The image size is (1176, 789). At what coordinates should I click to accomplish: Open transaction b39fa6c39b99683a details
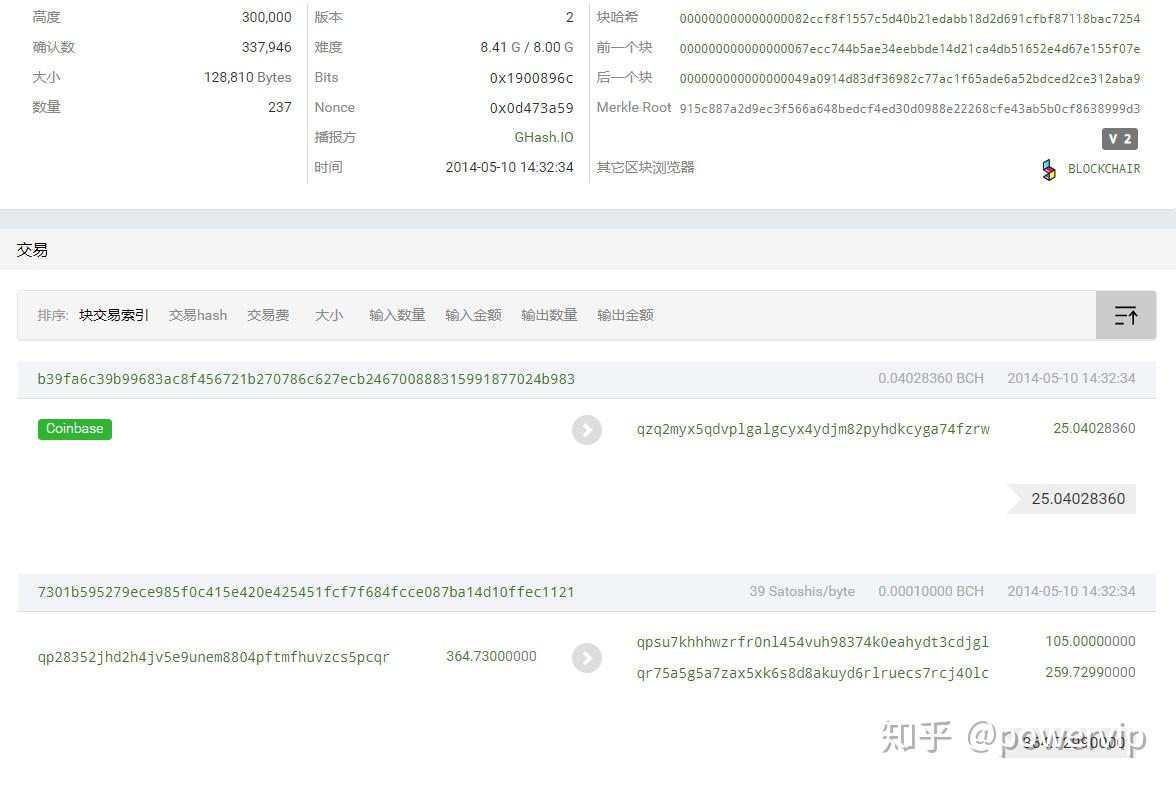pos(306,379)
